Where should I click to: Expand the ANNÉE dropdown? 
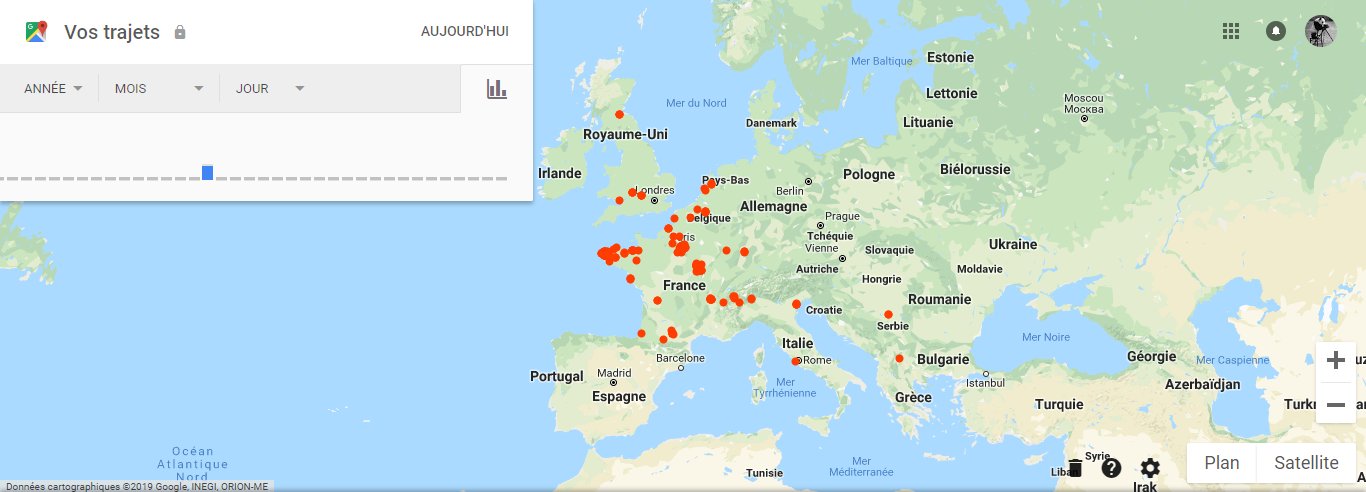[54, 89]
